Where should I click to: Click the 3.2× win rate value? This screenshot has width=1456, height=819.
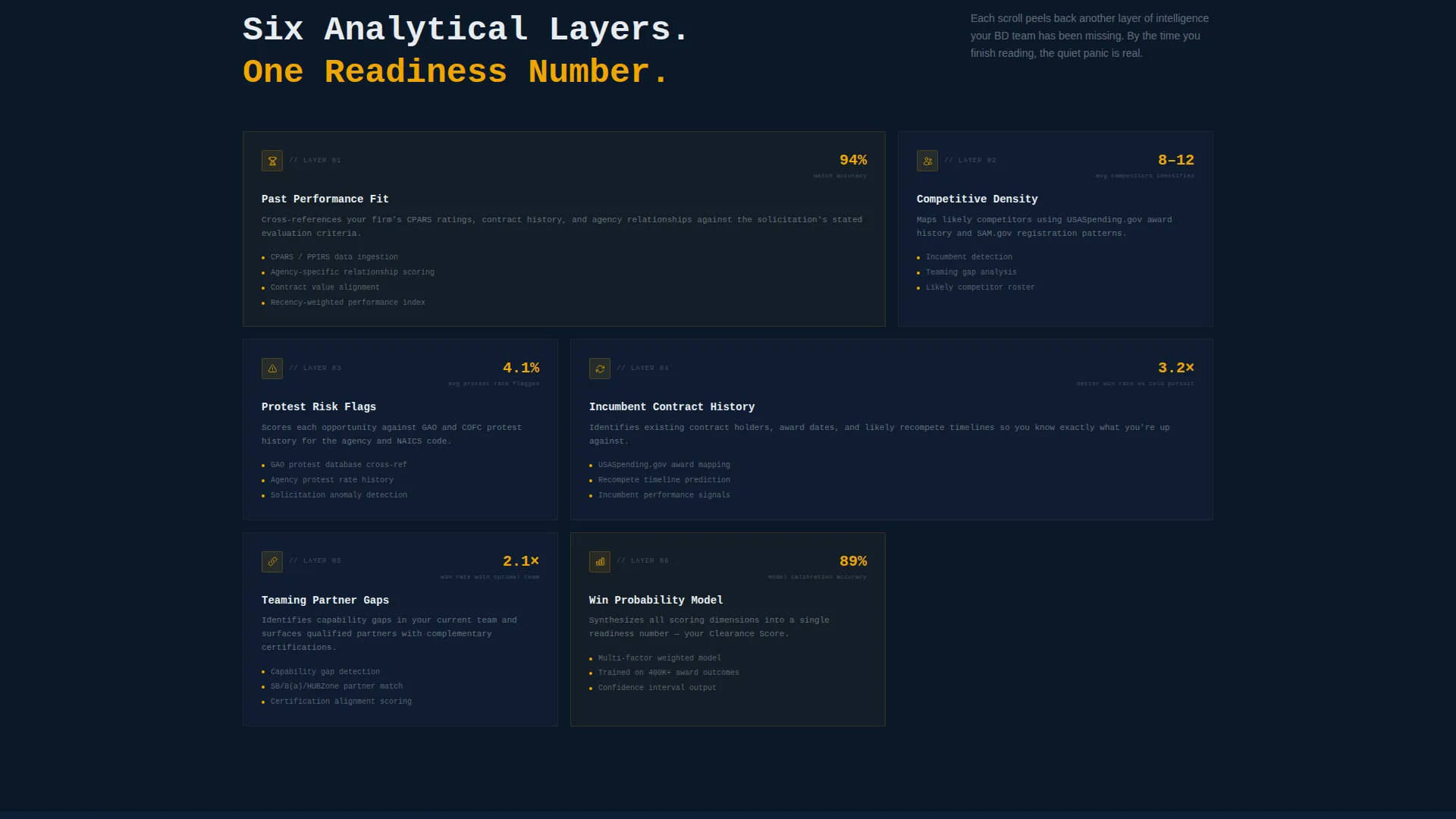pyautogui.click(x=1176, y=368)
